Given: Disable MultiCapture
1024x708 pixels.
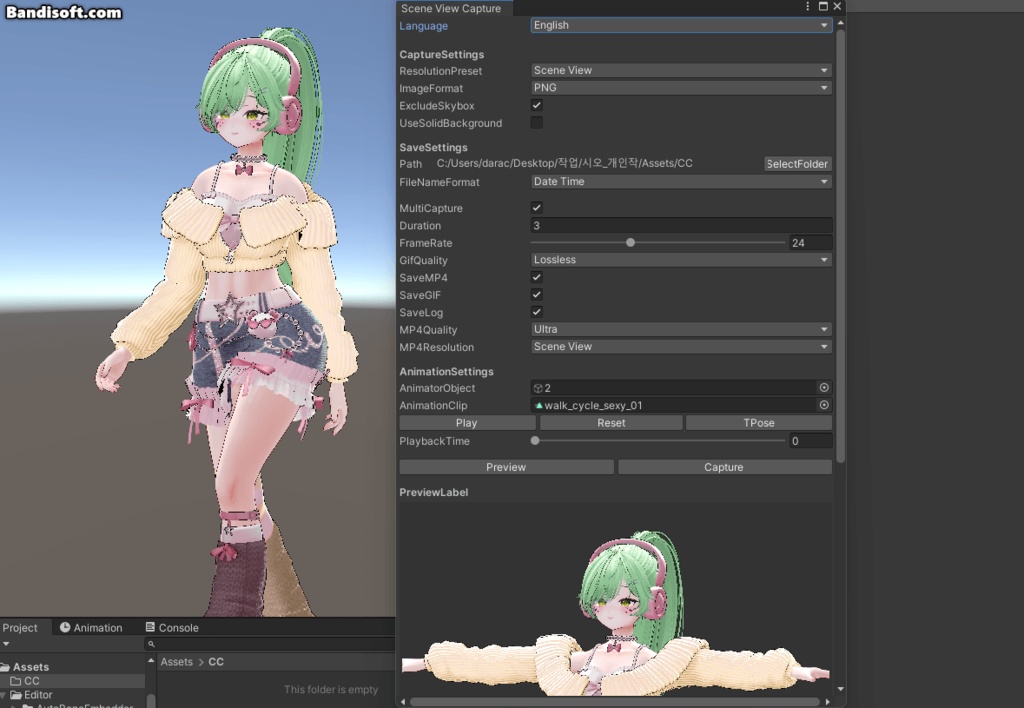Looking at the screenshot, I should [x=537, y=208].
